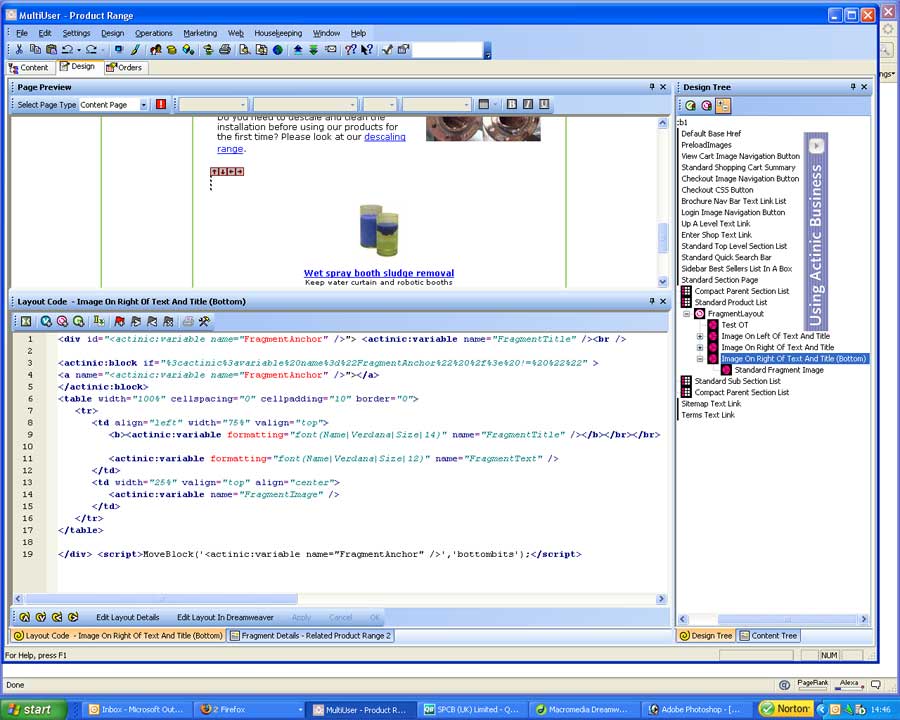Click the hammer tools icon in Layout Code toolbar
Image resolution: width=900 pixels, height=720 pixels.
coord(204,321)
